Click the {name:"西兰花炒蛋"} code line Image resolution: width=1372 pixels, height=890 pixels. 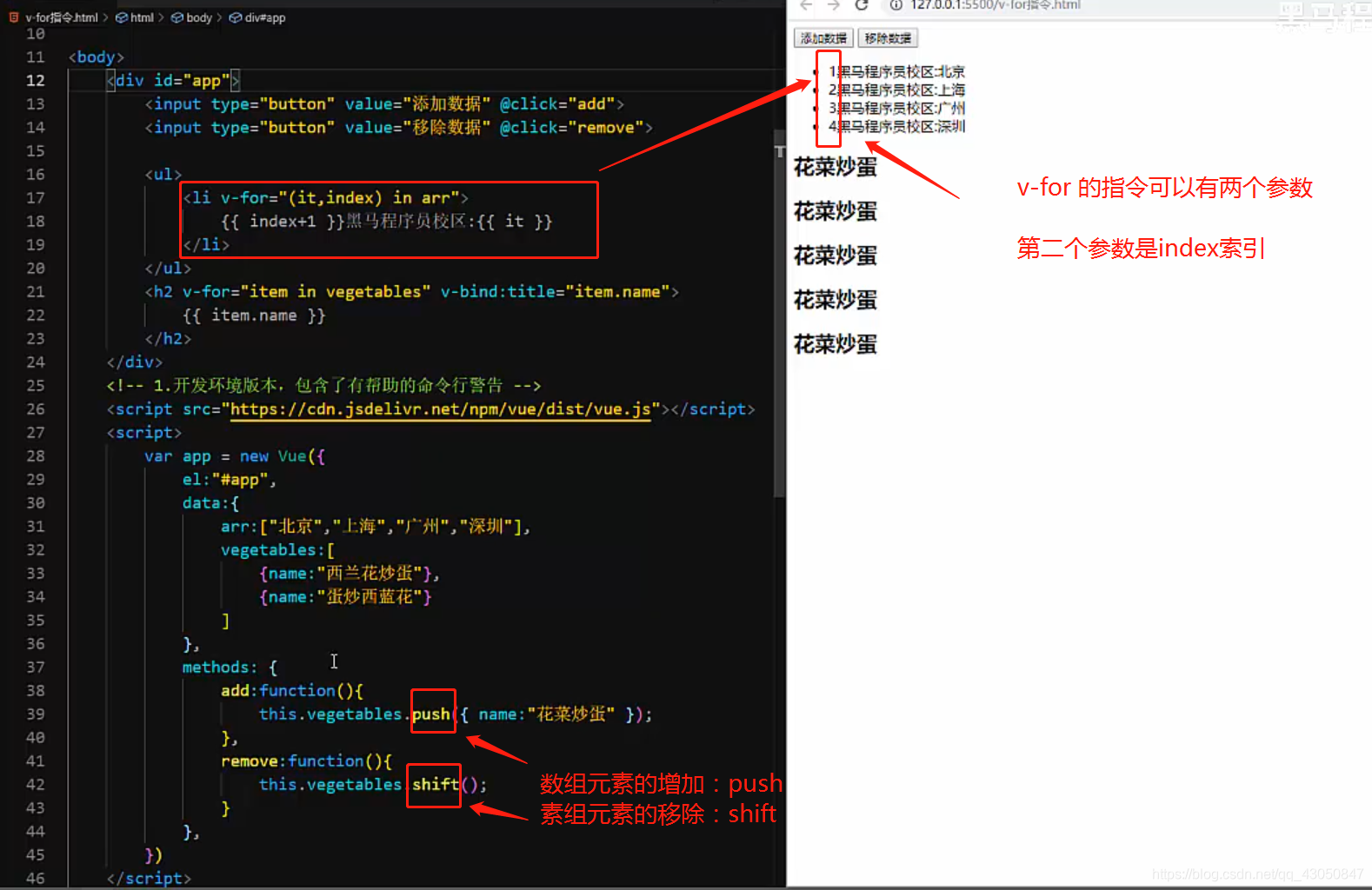coord(350,574)
